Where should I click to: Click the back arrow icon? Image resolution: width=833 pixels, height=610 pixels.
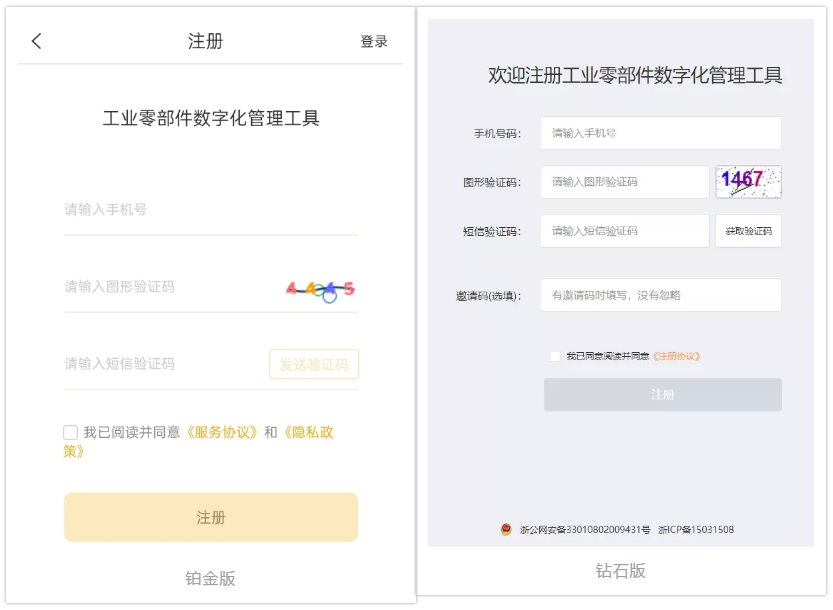[x=37, y=41]
